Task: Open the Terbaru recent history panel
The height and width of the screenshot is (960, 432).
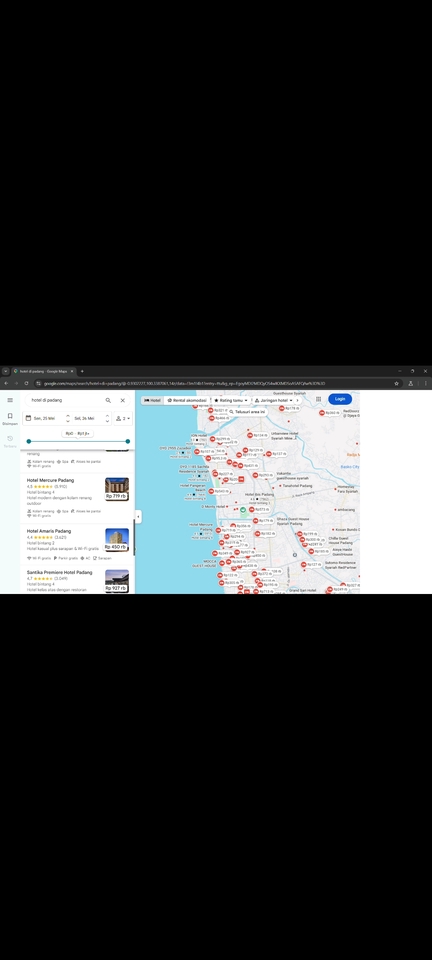Action: pos(10,441)
